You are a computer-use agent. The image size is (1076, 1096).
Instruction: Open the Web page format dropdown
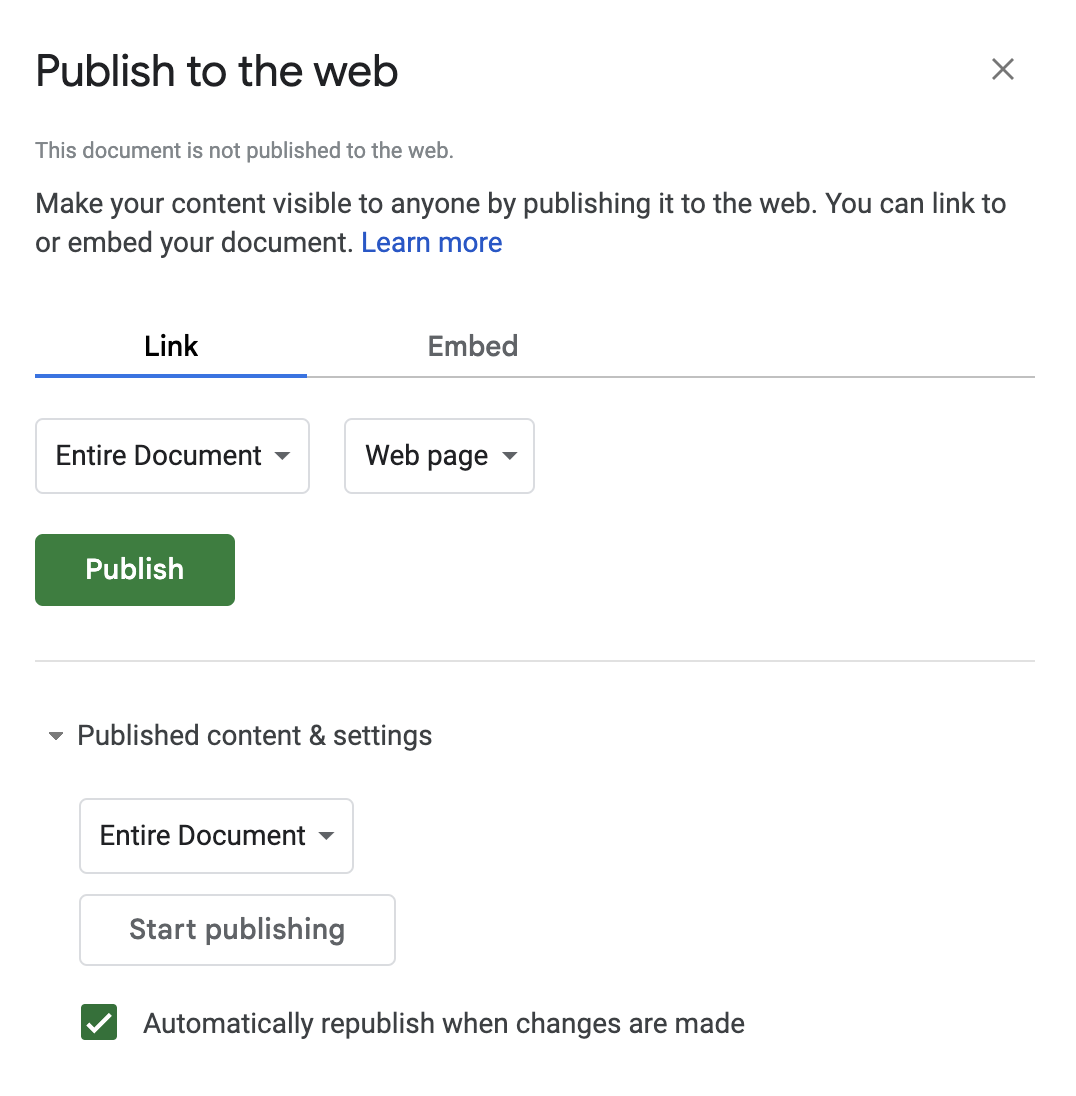(x=439, y=456)
